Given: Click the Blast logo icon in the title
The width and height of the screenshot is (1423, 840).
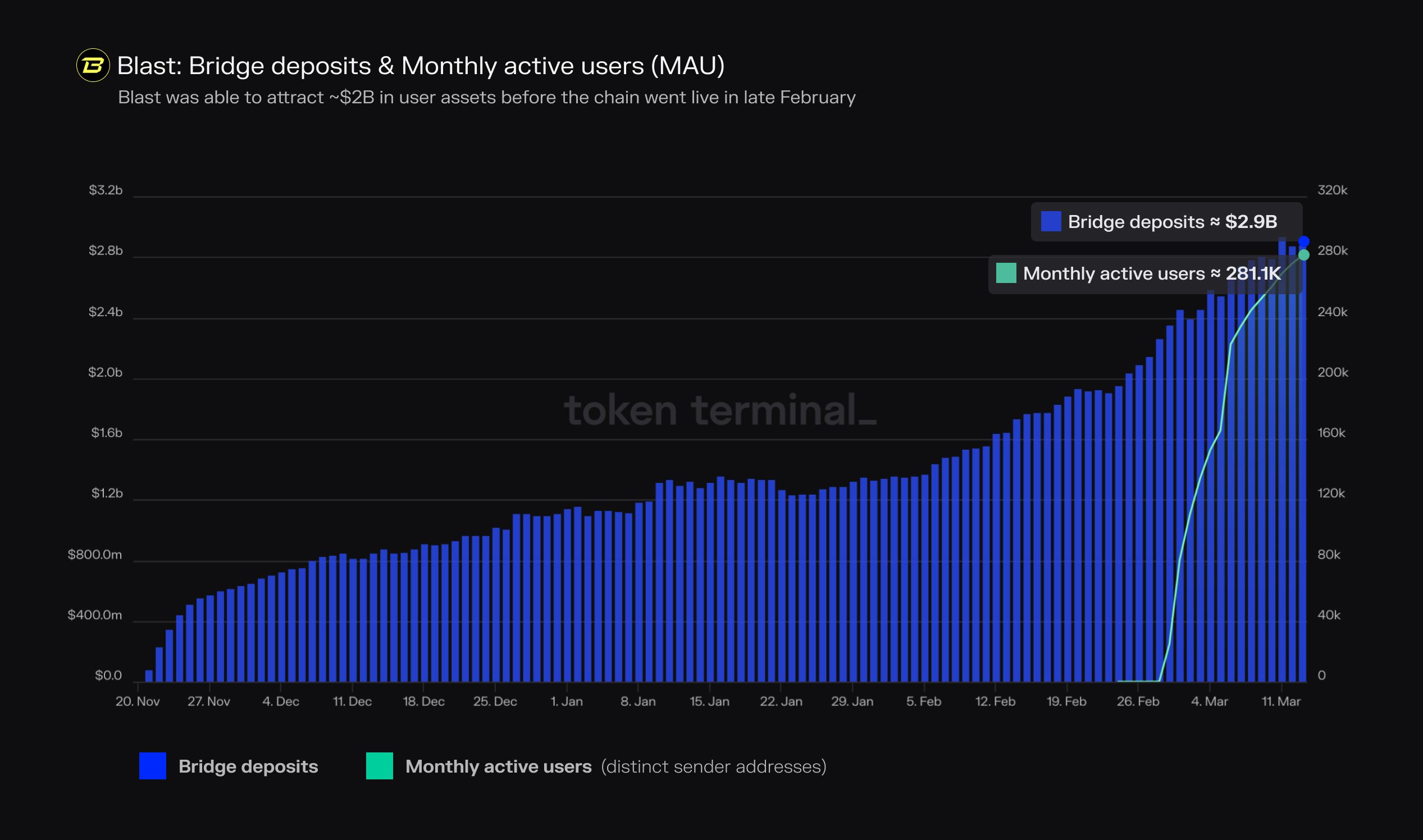Looking at the screenshot, I should (x=93, y=66).
